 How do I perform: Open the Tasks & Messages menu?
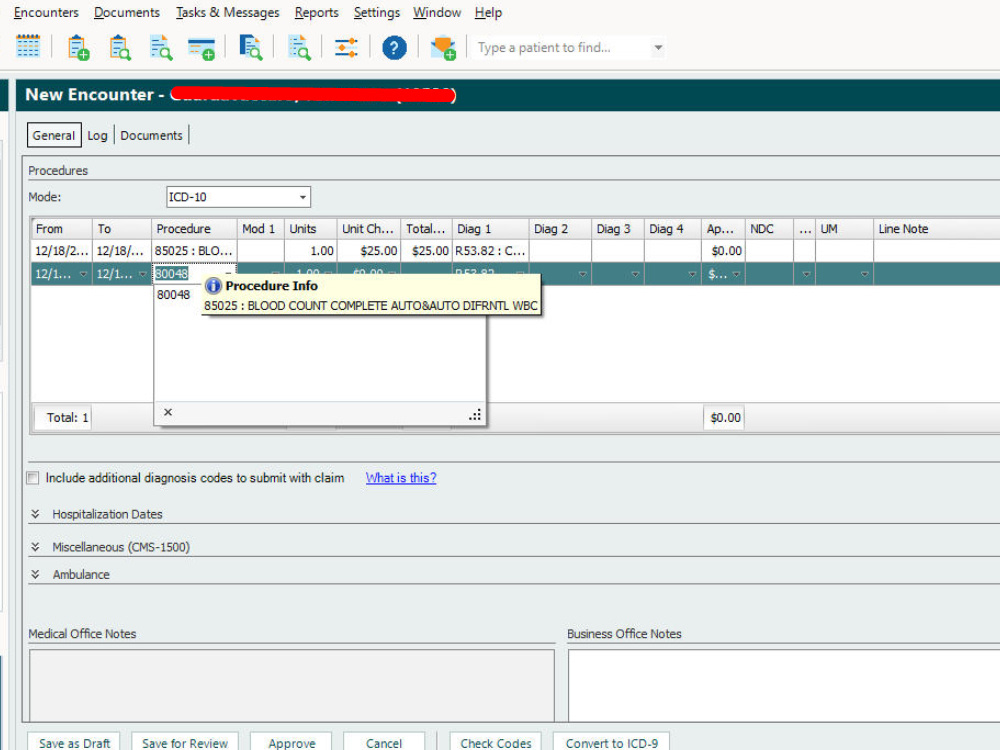[x=228, y=12]
